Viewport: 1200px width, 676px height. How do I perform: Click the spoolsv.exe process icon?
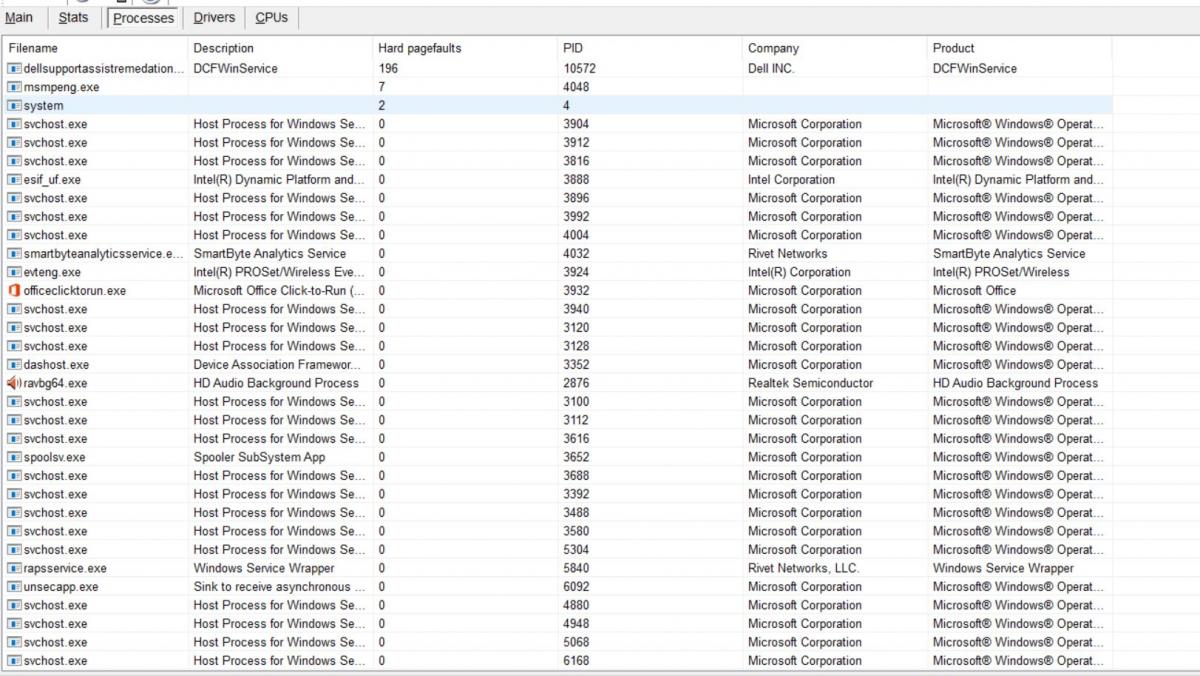point(15,457)
